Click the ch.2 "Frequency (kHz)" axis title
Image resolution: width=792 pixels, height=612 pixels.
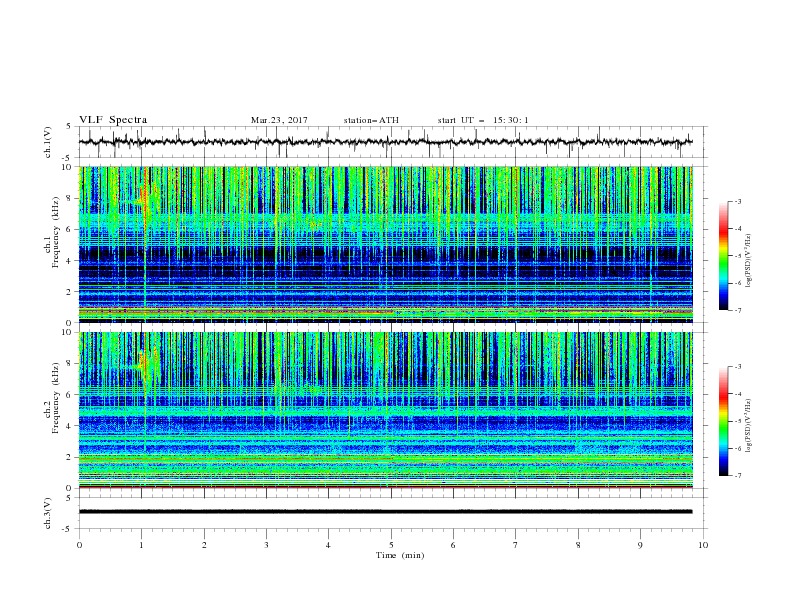(x=55, y=398)
